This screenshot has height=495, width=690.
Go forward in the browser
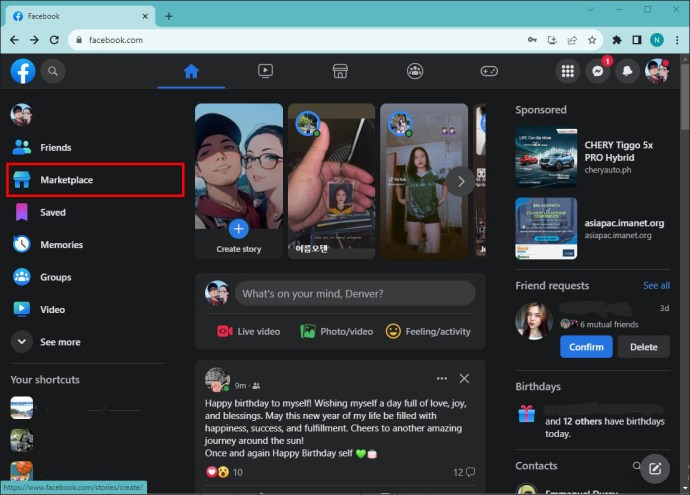click(34, 40)
